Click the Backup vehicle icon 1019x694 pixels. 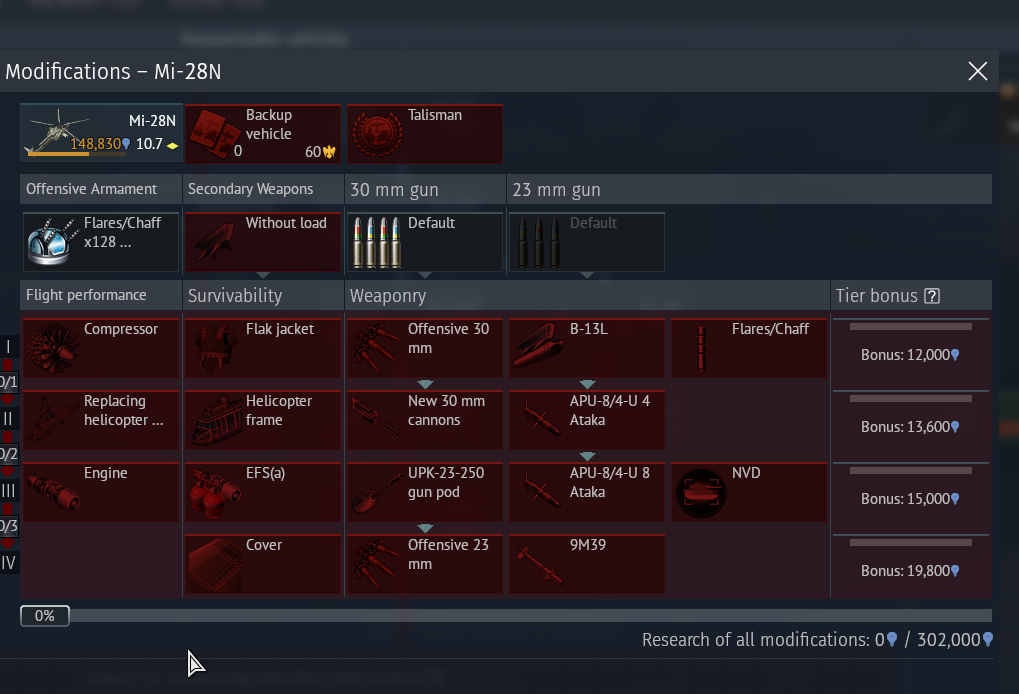214,134
